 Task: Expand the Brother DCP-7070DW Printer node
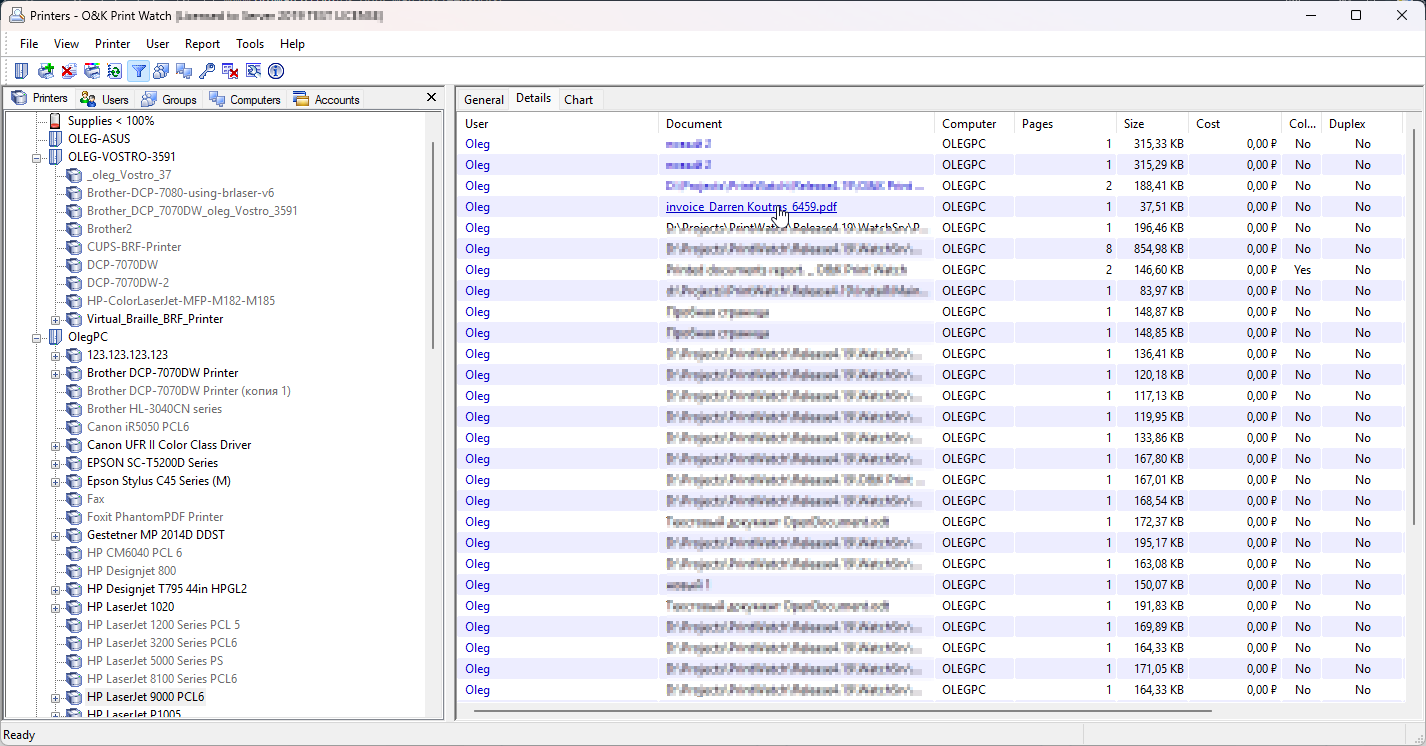(56, 373)
